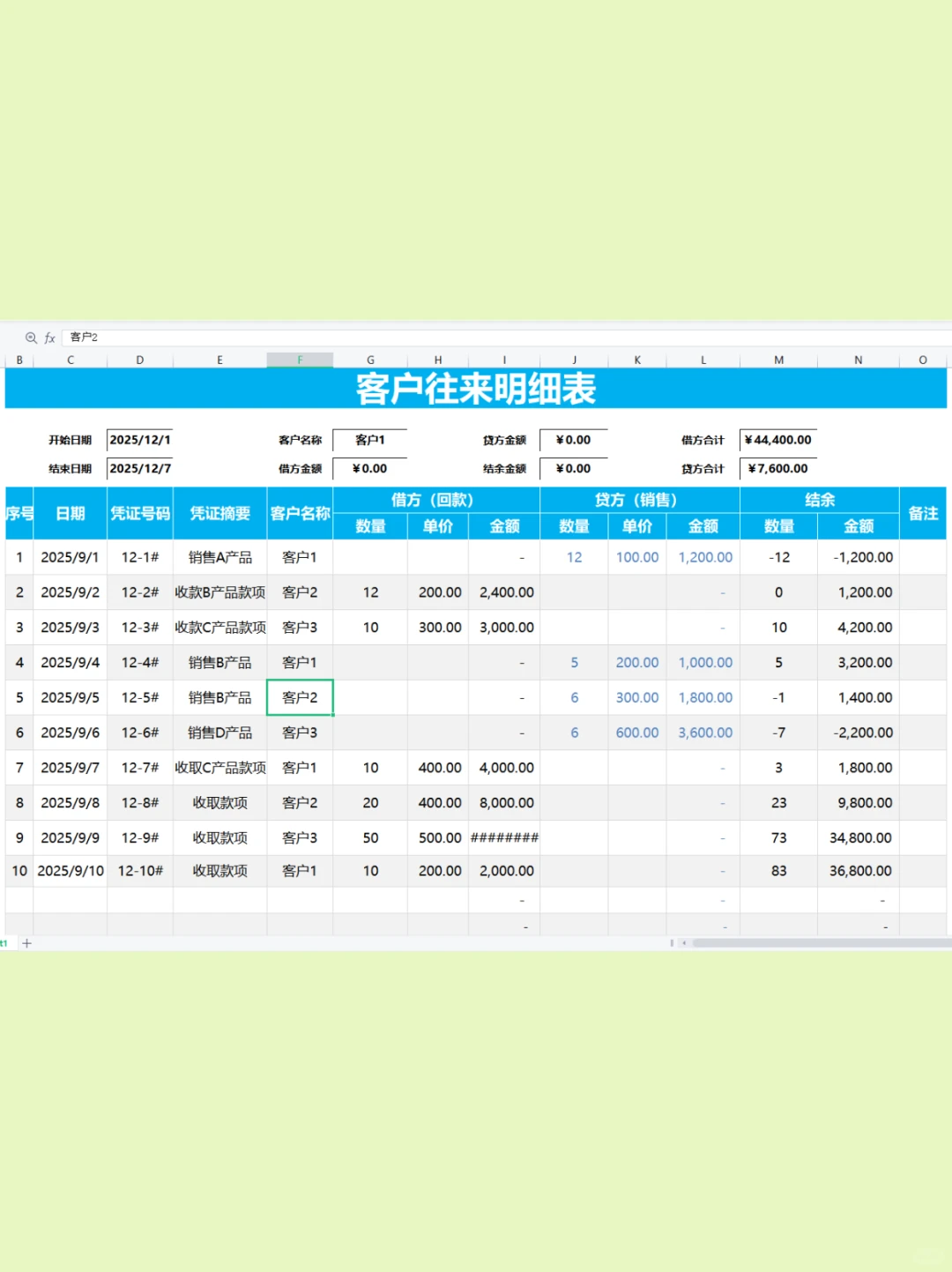Select the column F header
Image resolution: width=952 pixels, height=1272 pixels.
click(x=300, y=359)
